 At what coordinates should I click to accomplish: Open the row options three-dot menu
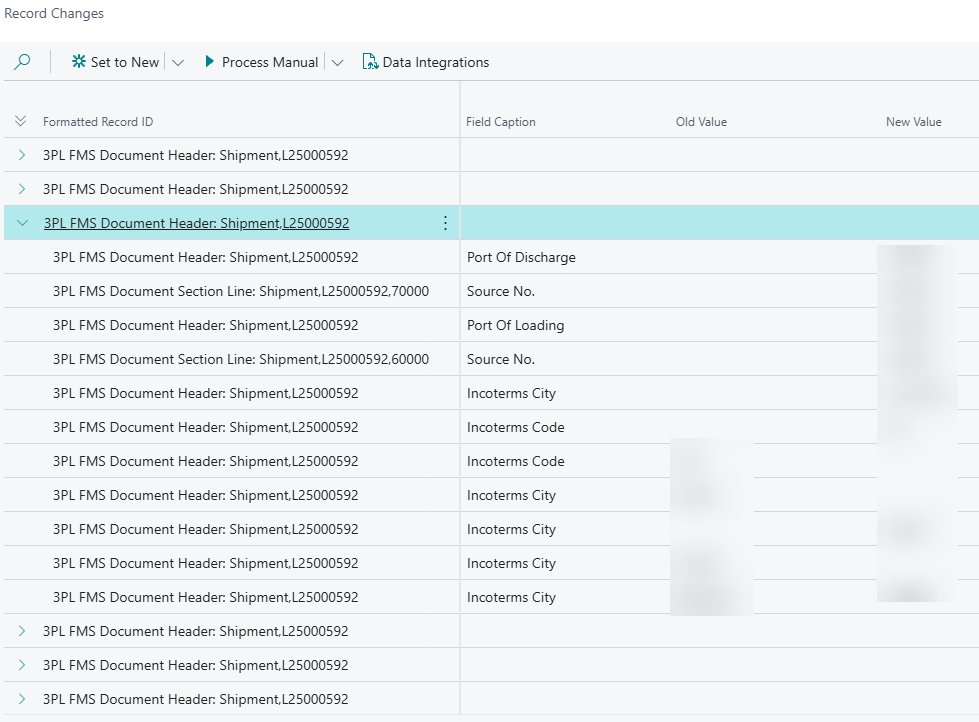445,223
